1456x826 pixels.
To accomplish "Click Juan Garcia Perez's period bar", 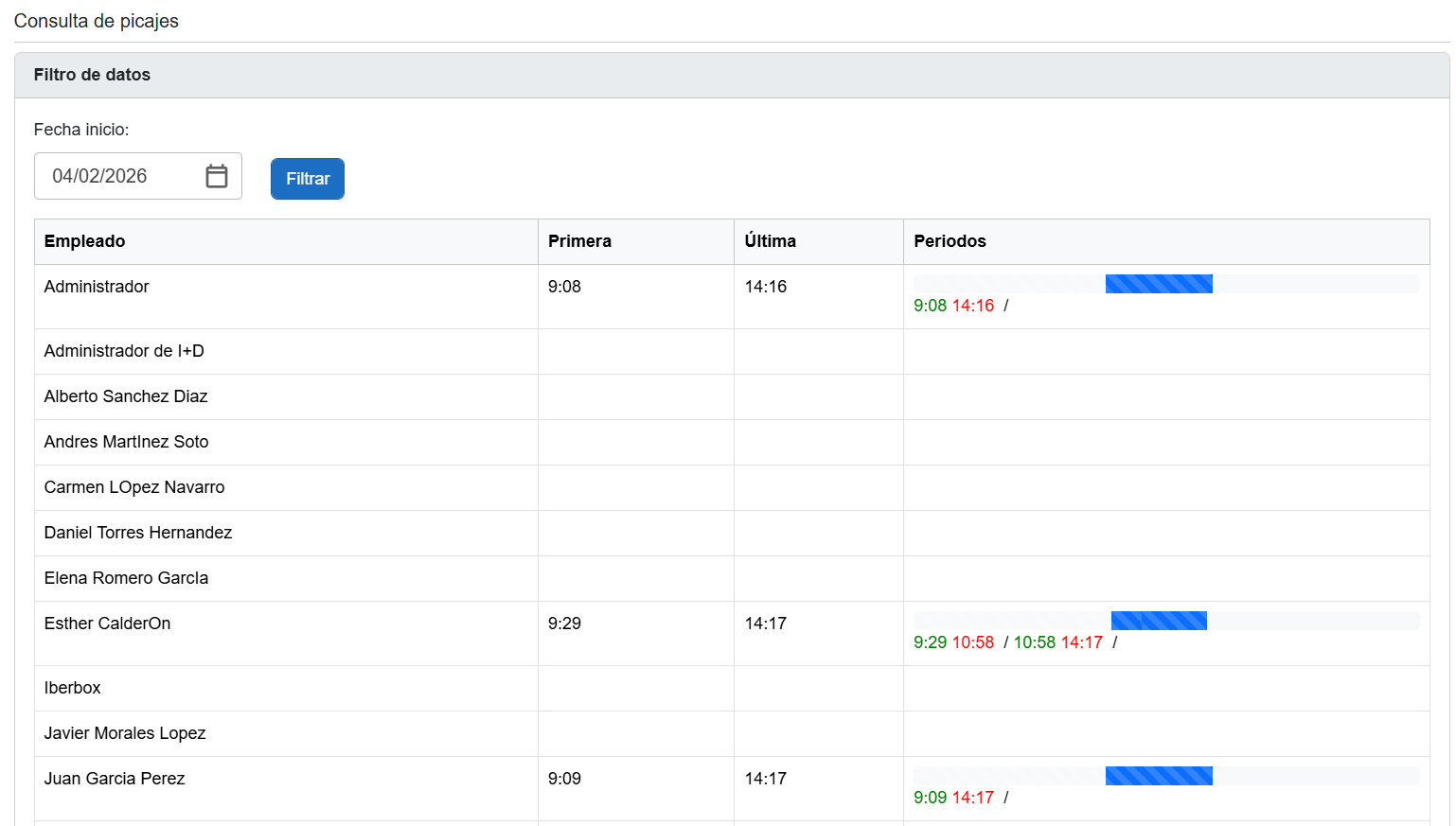I will pos(1158,776).
